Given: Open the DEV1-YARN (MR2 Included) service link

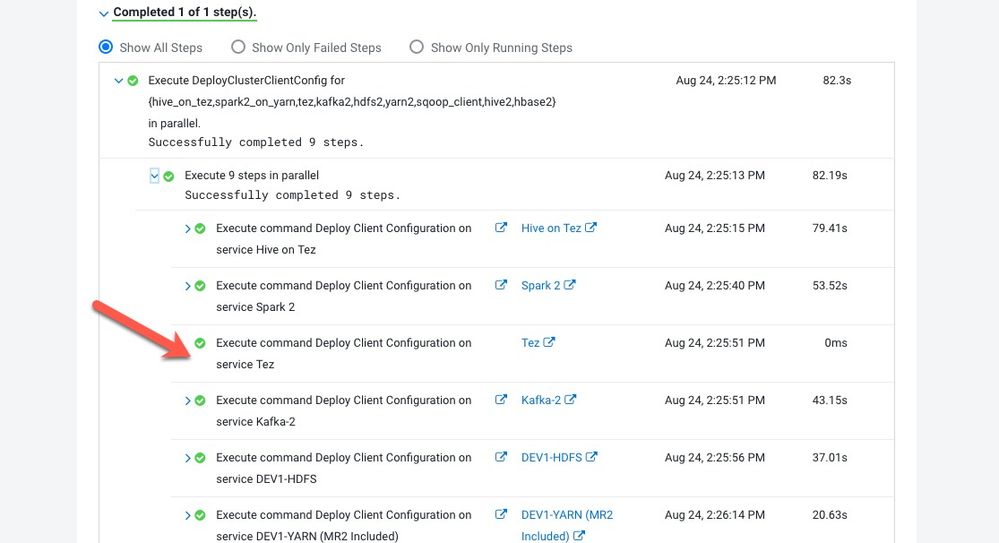Looking at the screenshot, I should coord(567,525).
